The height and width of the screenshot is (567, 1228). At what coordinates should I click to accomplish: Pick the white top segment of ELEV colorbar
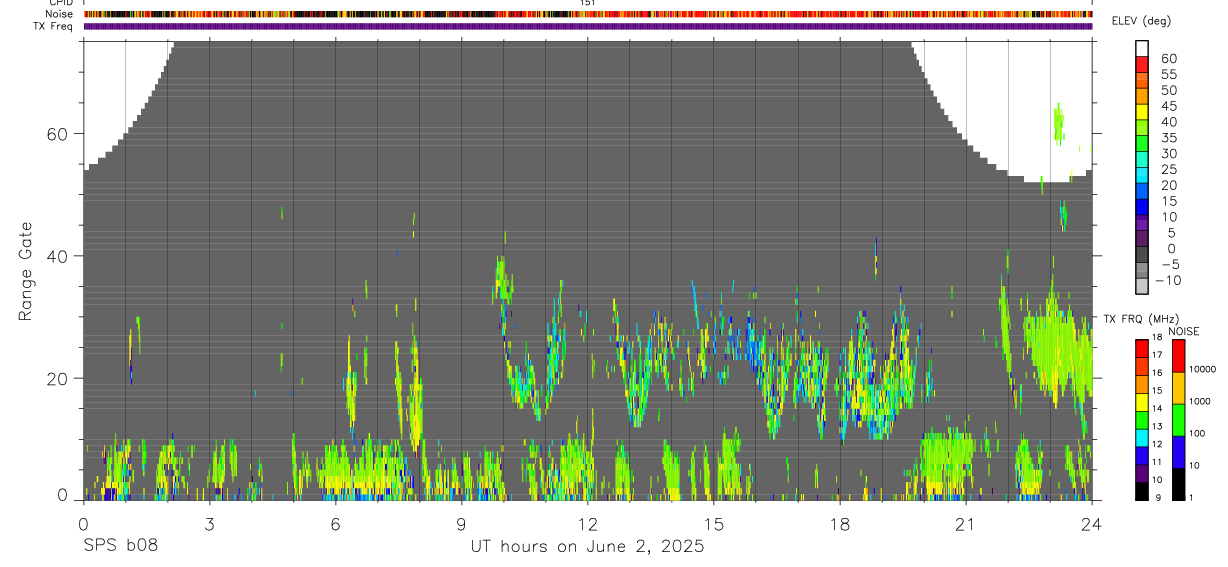(1142, 49)
